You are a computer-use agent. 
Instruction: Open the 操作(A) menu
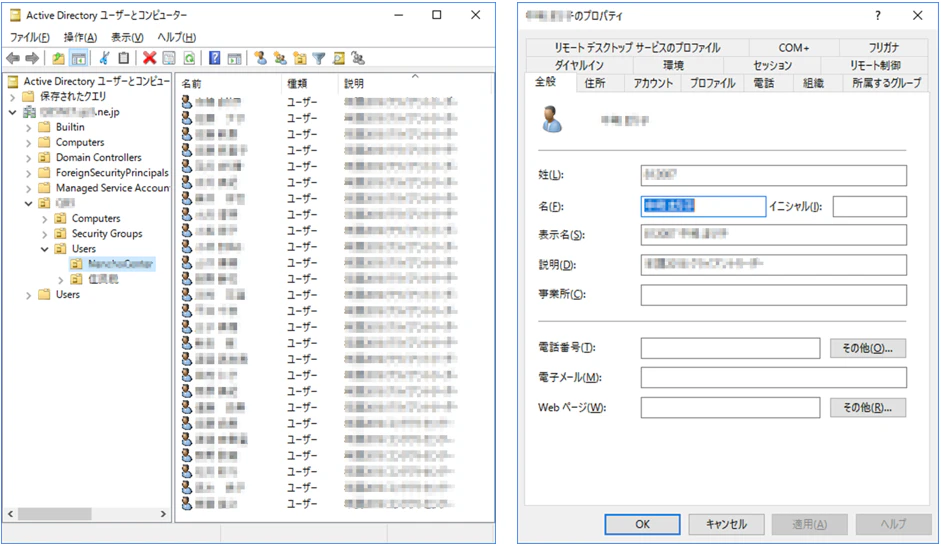80,37
